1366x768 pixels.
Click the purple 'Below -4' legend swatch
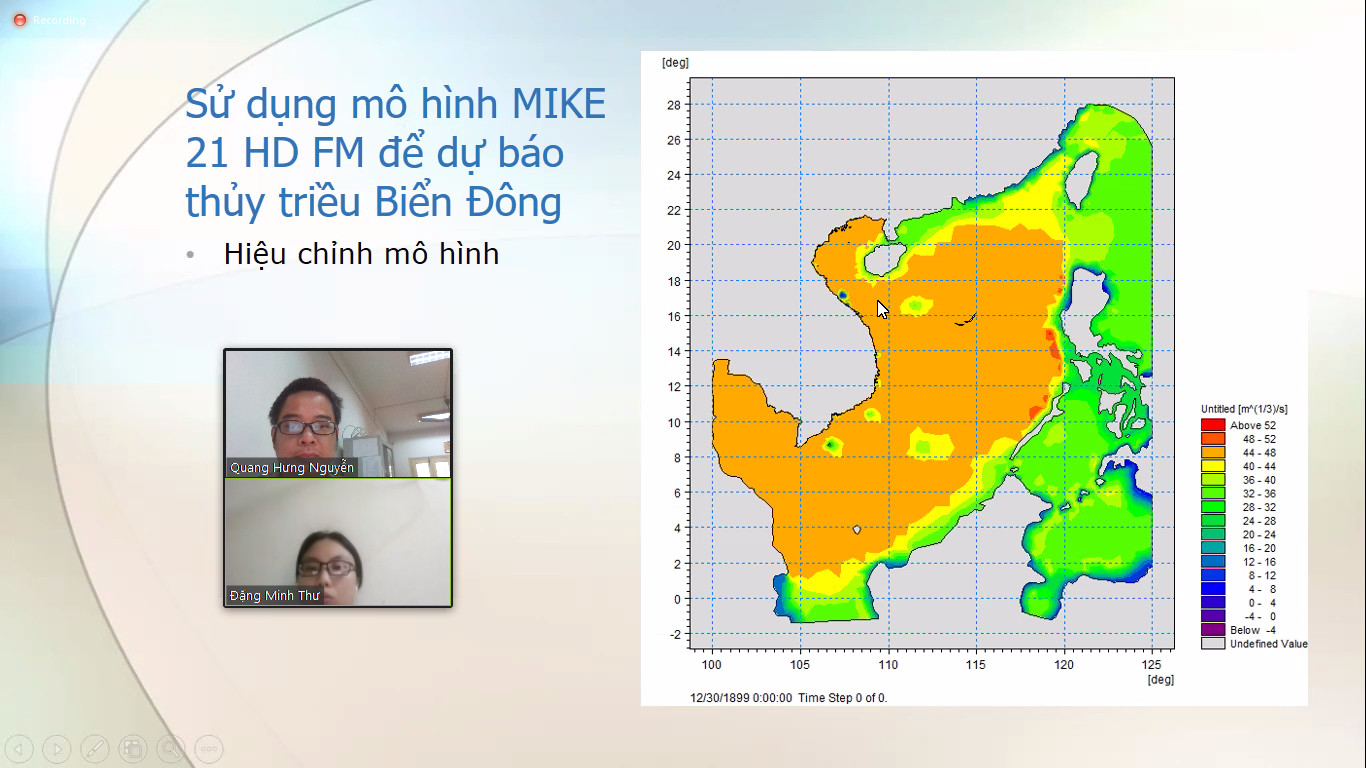tap(1213, 630)
